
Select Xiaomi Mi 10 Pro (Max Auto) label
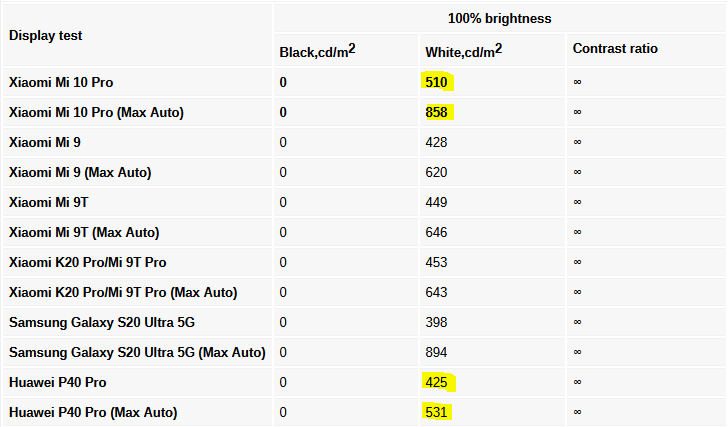[96, 112]
